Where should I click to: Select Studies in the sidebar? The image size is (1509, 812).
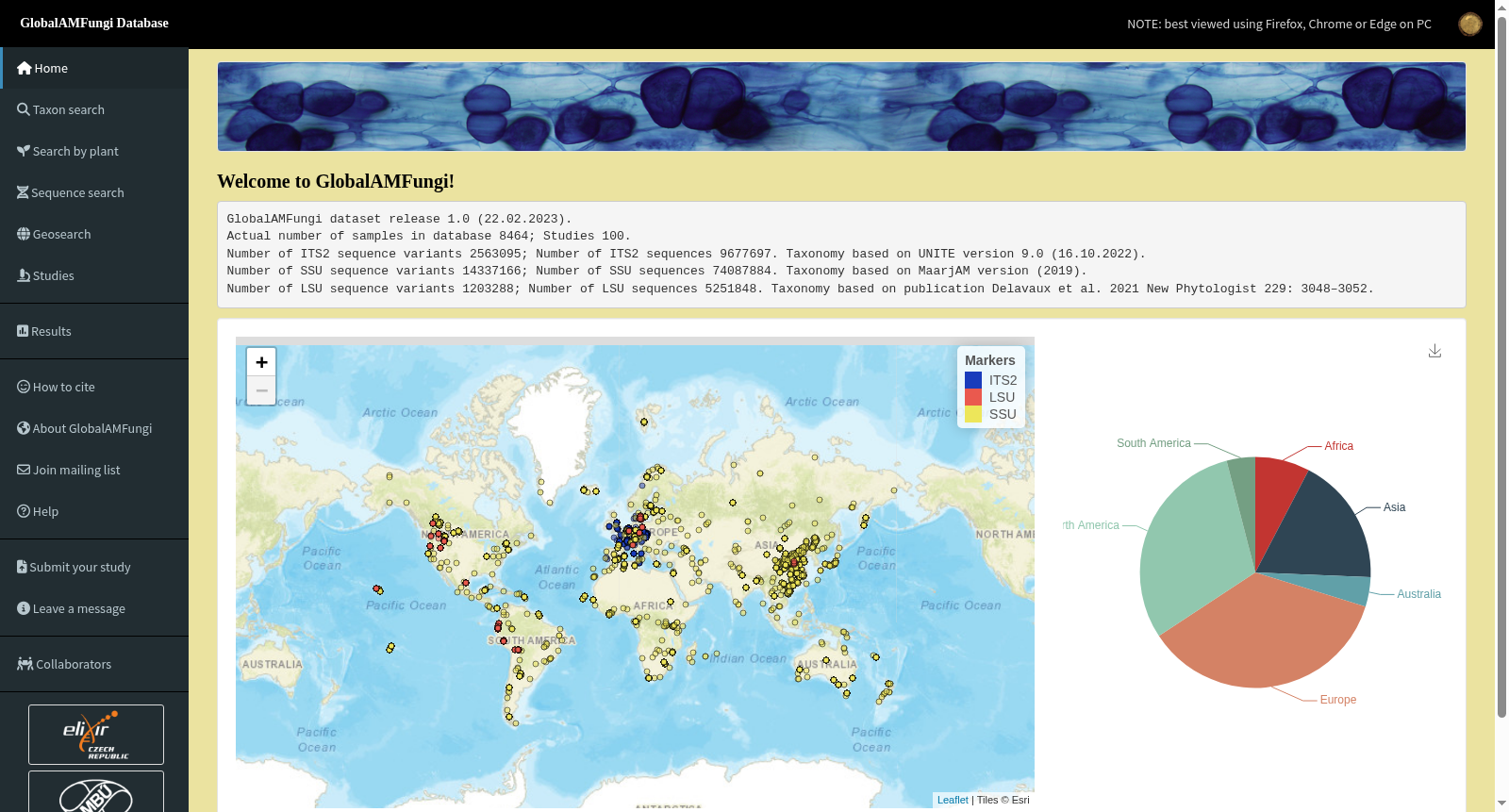point(94,275)
